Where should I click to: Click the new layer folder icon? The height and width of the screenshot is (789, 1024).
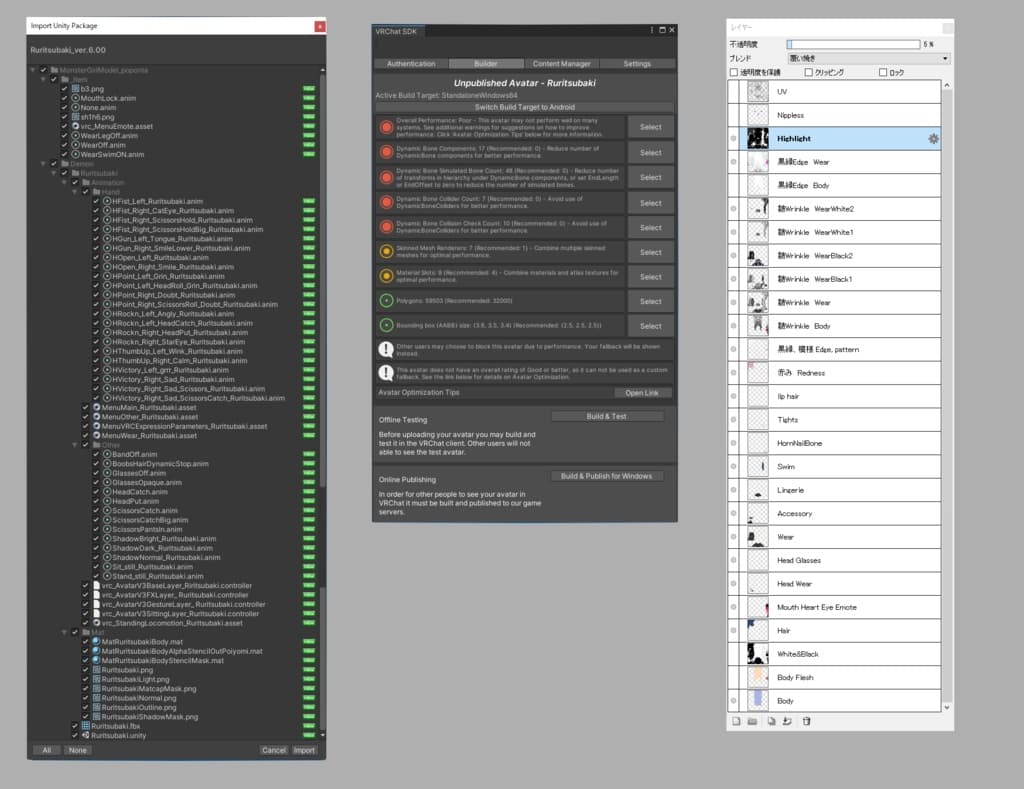coord(752,721)
